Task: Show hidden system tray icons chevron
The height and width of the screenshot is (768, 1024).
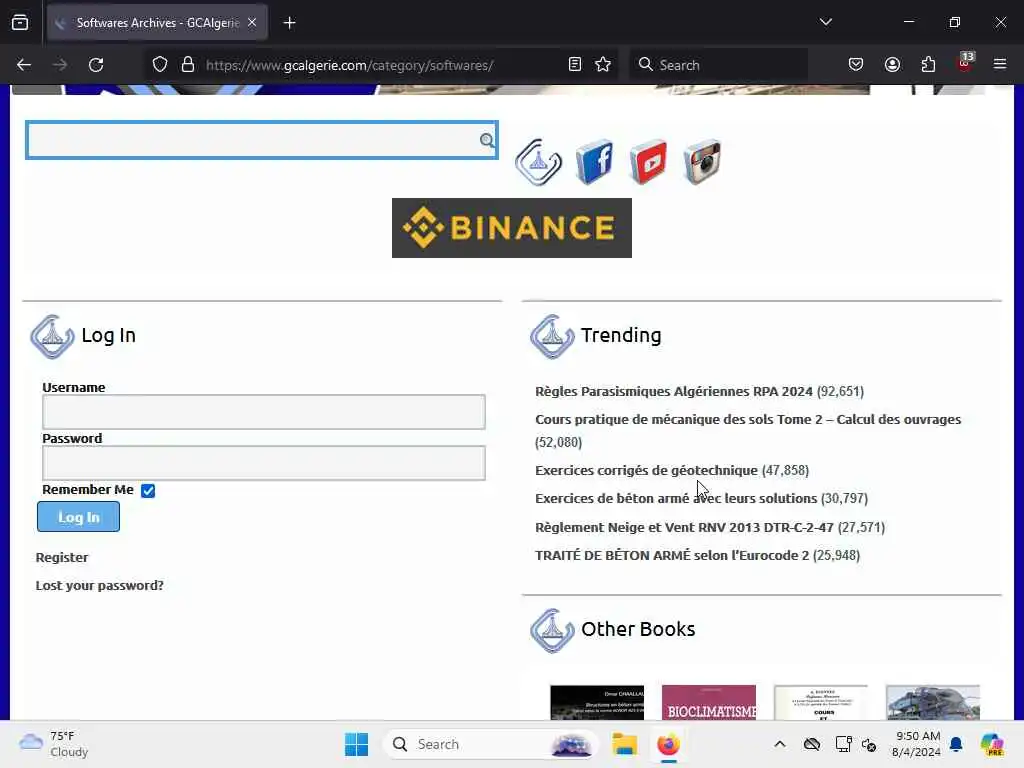Action: click(x=780, y=744)
